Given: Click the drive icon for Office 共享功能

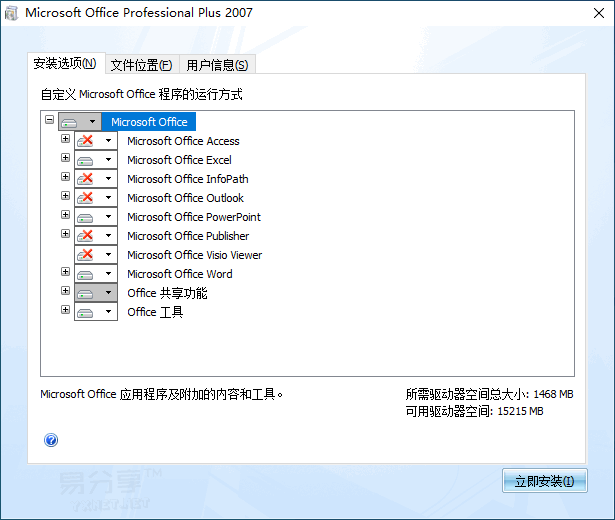Looking at the screenshot, I should pyautogui.click(x=85, y=294).
